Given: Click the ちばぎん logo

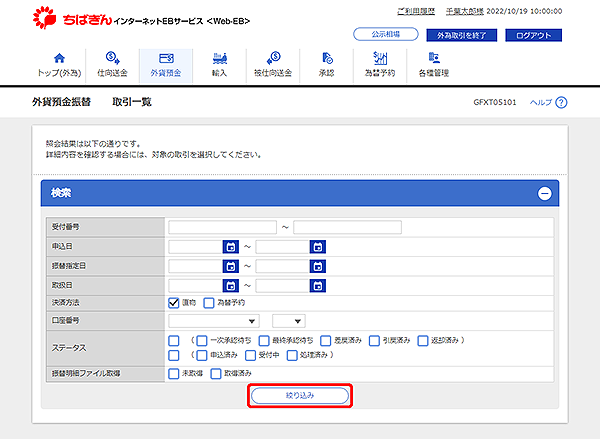Looking at the screenshot, I should pos(72,18).
